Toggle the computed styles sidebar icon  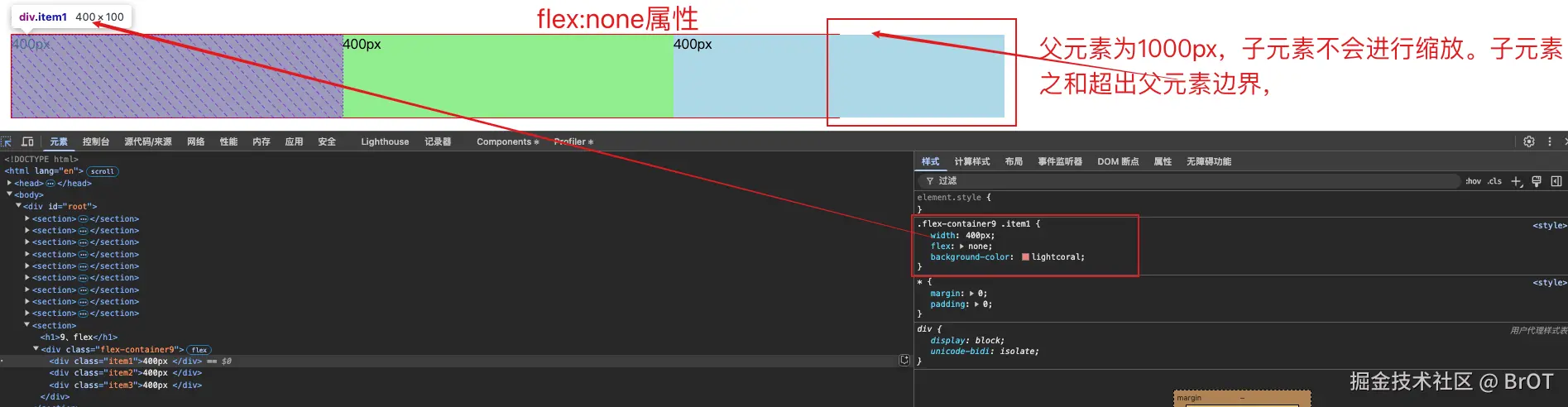point(1556,181)
